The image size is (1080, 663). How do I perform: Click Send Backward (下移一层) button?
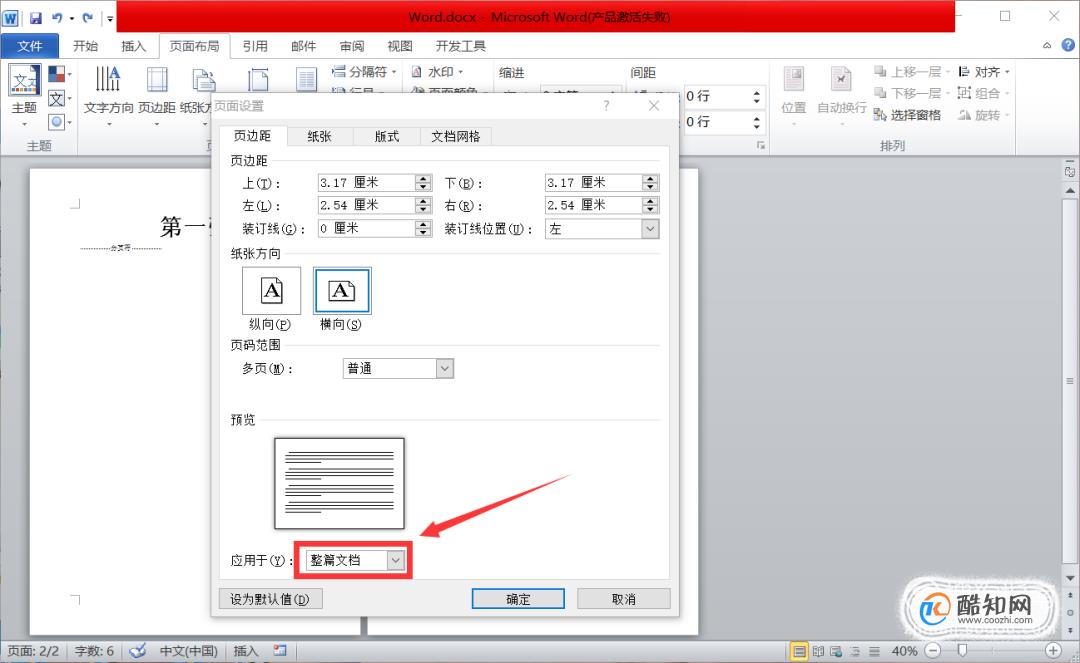coord(911,93)
